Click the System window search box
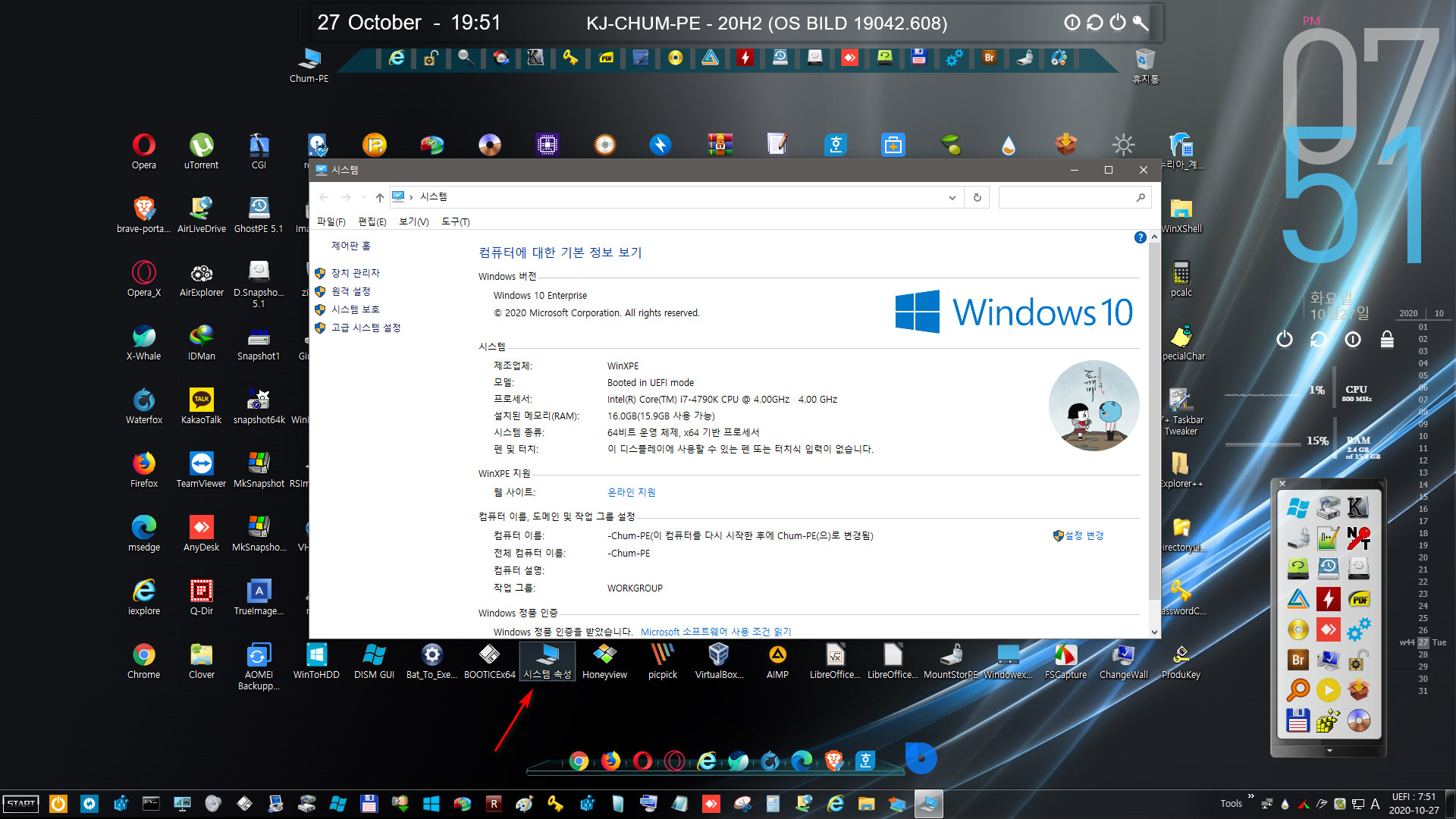Screen dimensions: 1456x819 pyautogui.click(x=1075, y=197)
